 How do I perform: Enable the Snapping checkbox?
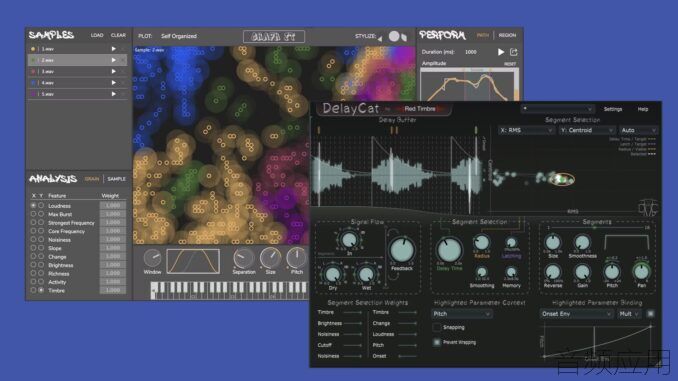437,327
